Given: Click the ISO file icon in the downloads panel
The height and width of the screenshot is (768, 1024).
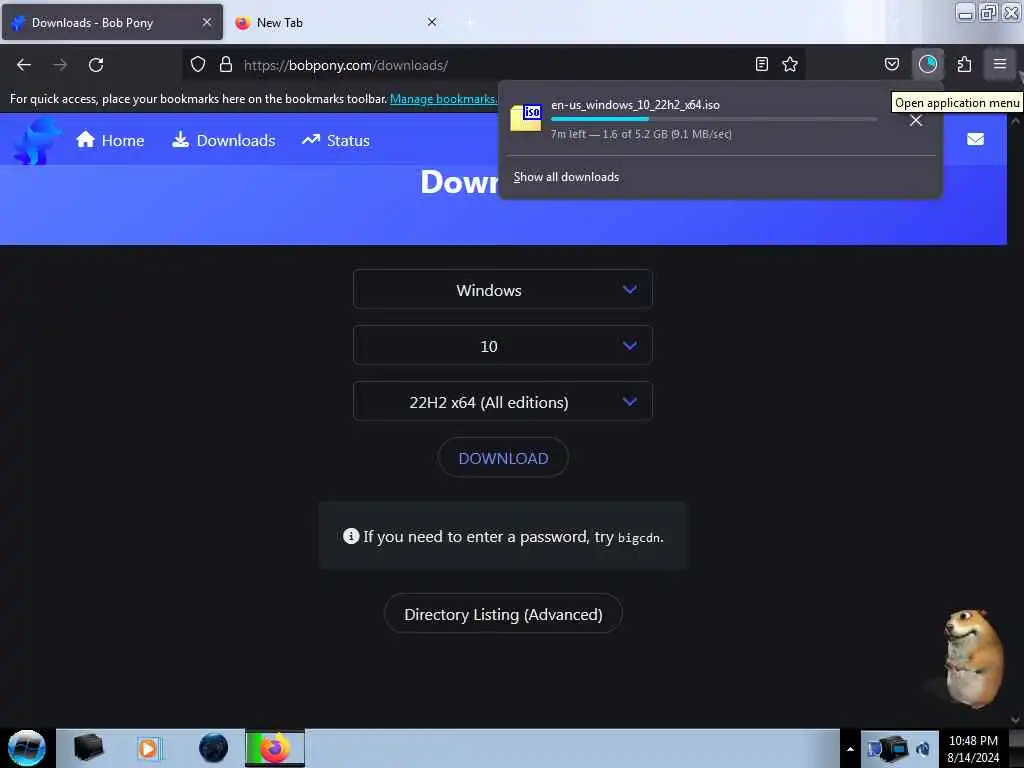Looking at the screenshot, I should [x=526, y=118].
